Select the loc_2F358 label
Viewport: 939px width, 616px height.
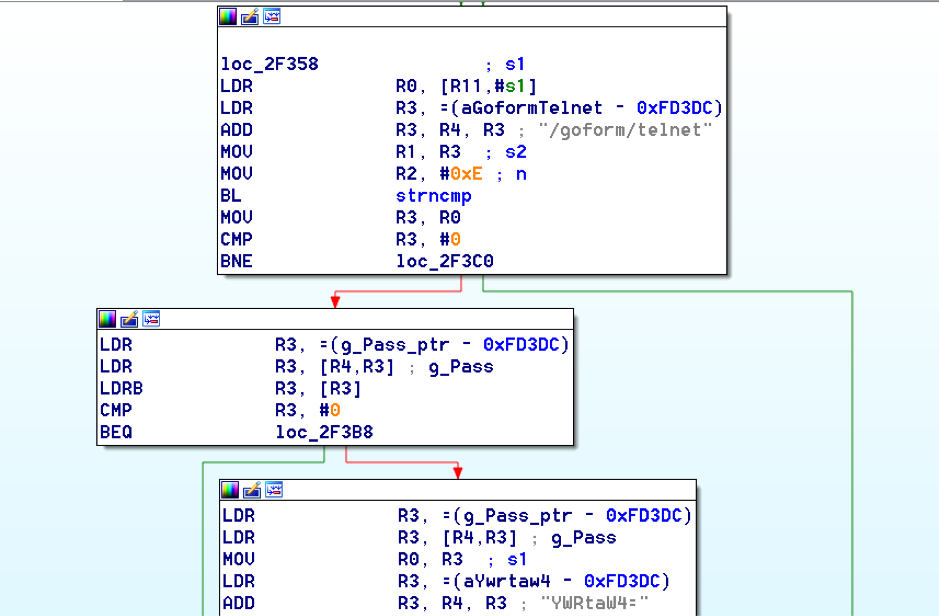pos(269,64)
